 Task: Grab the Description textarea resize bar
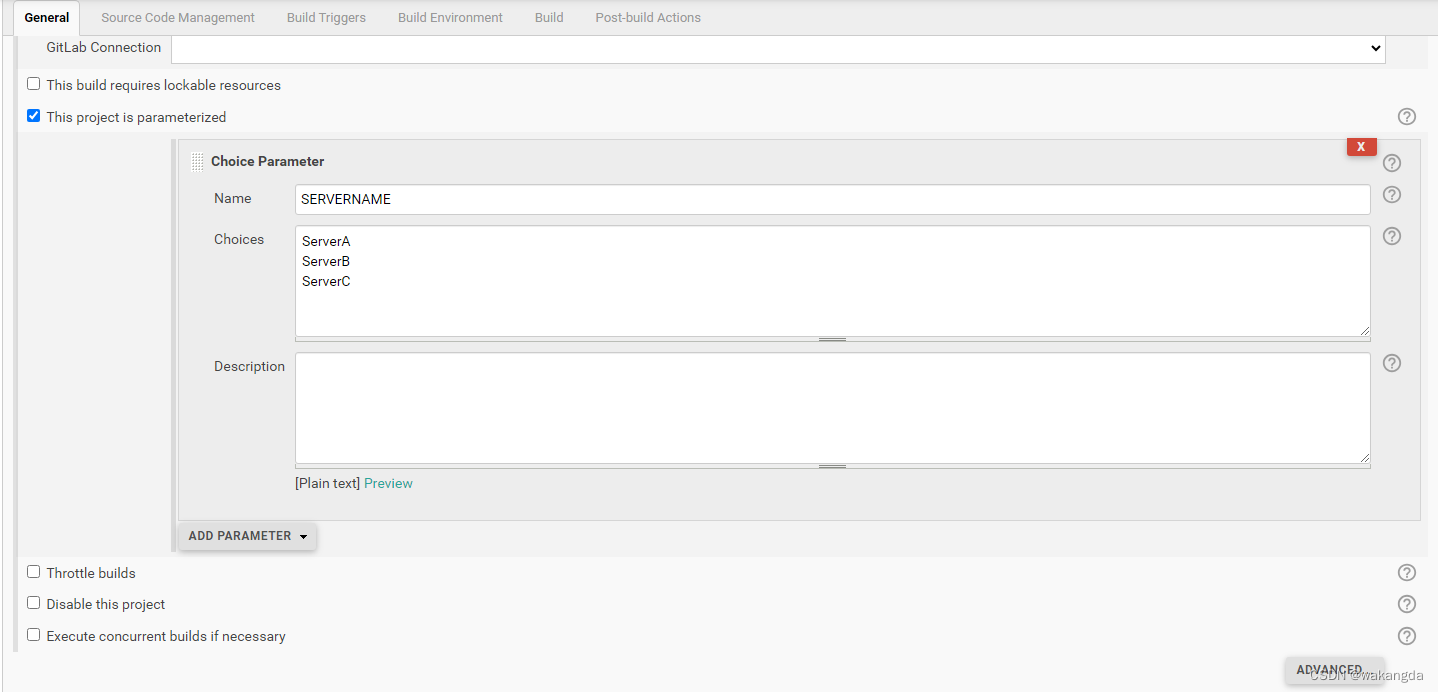pyautogui.click(x=832, y=467)
